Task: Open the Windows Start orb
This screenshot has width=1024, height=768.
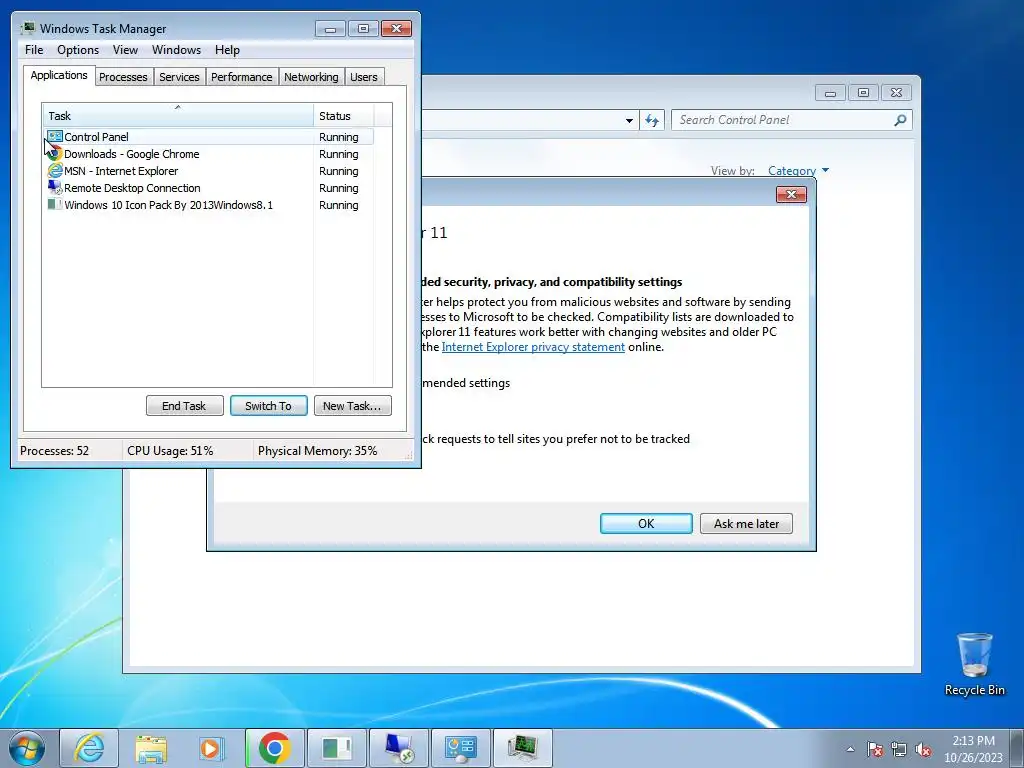Action: pos(27,748)
